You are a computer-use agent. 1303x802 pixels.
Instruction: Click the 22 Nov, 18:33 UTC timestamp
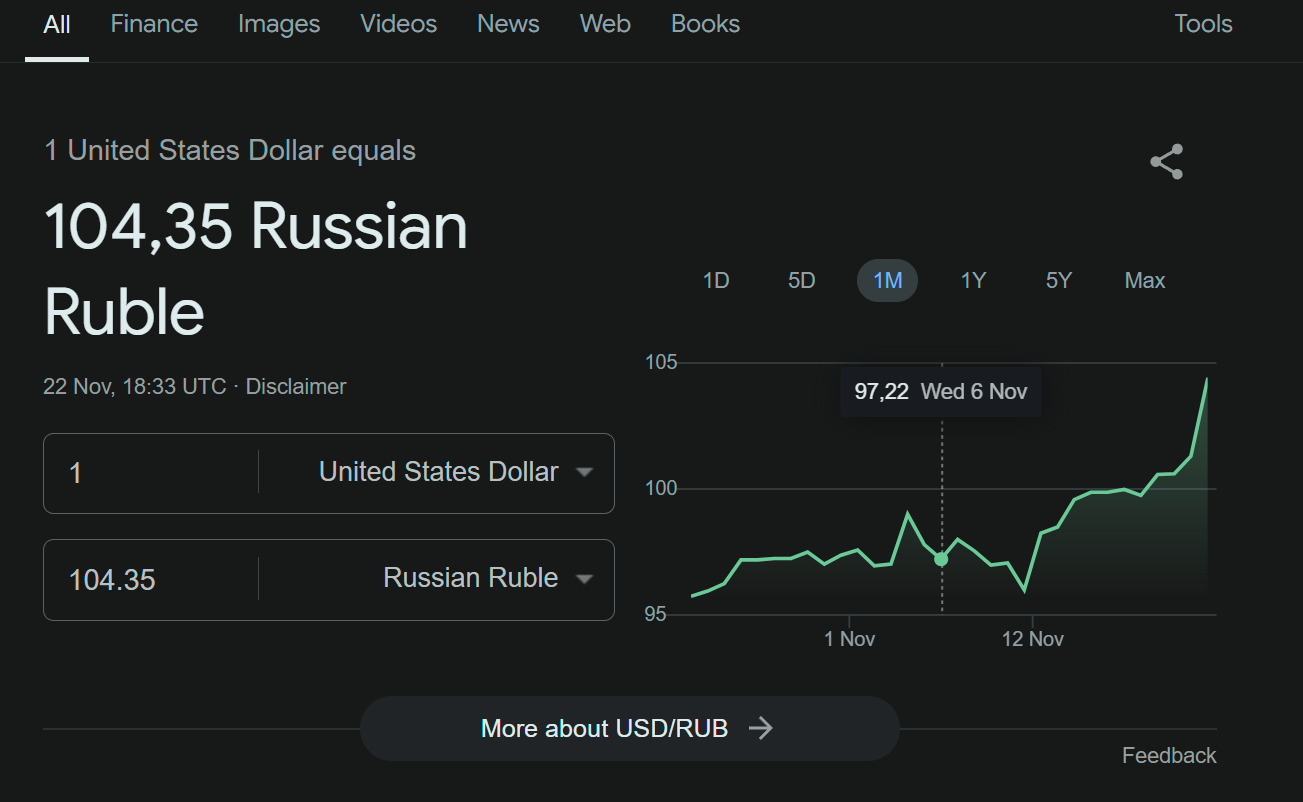(135, 386)
